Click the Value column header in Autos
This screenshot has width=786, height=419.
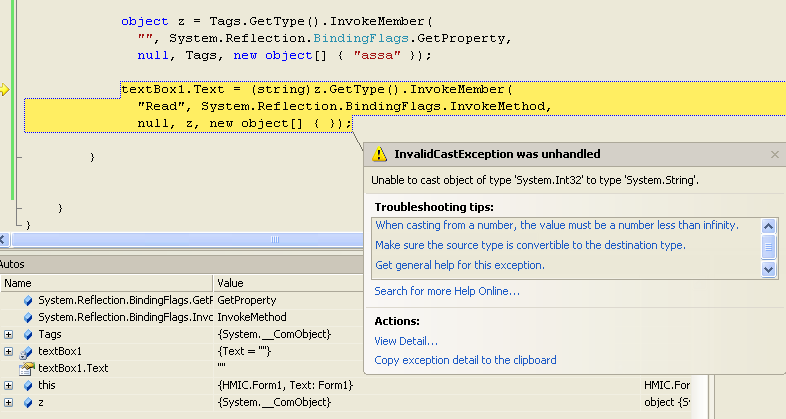point(288,283)
